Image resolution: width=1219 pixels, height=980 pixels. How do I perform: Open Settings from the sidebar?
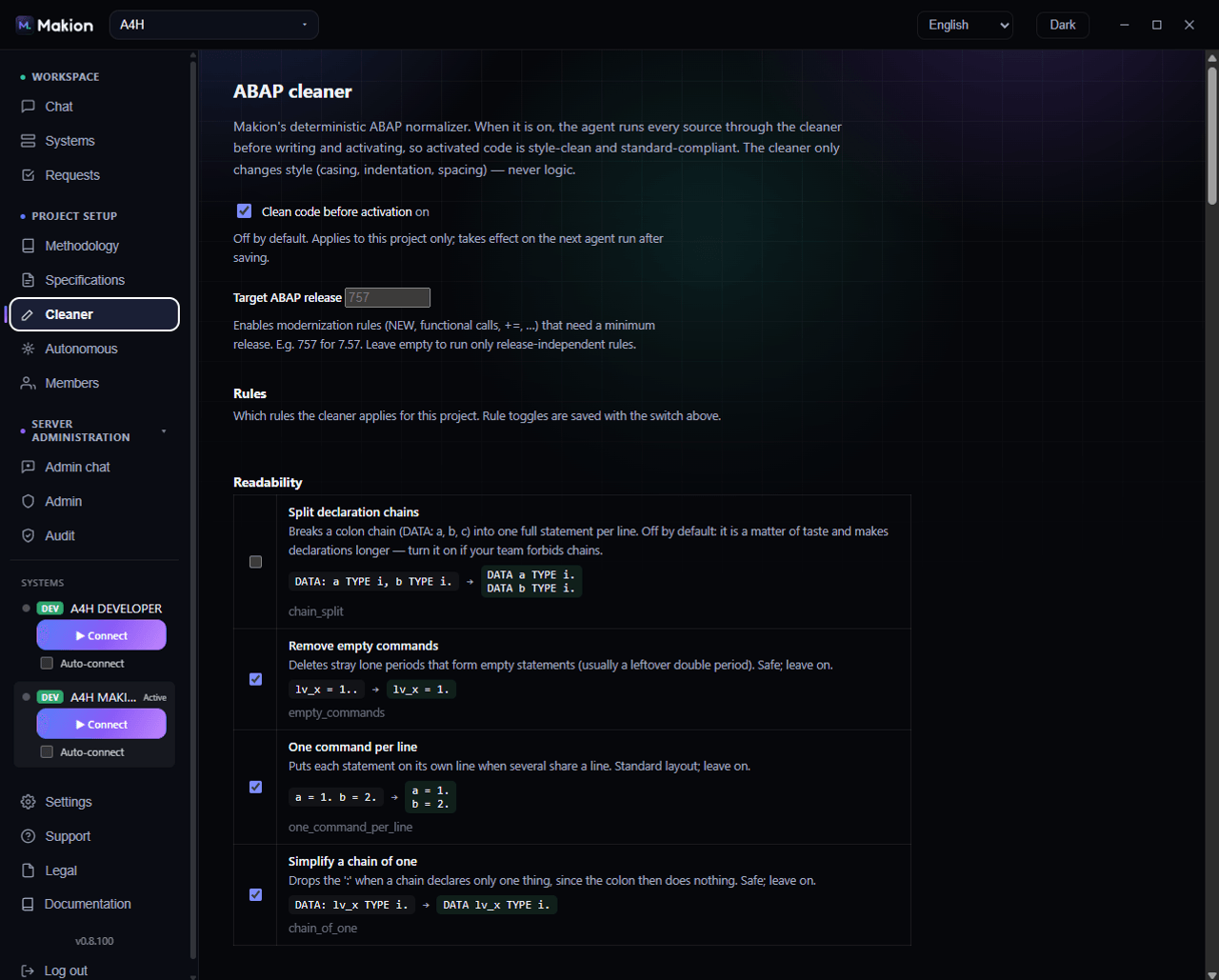[x=94, y=802]
